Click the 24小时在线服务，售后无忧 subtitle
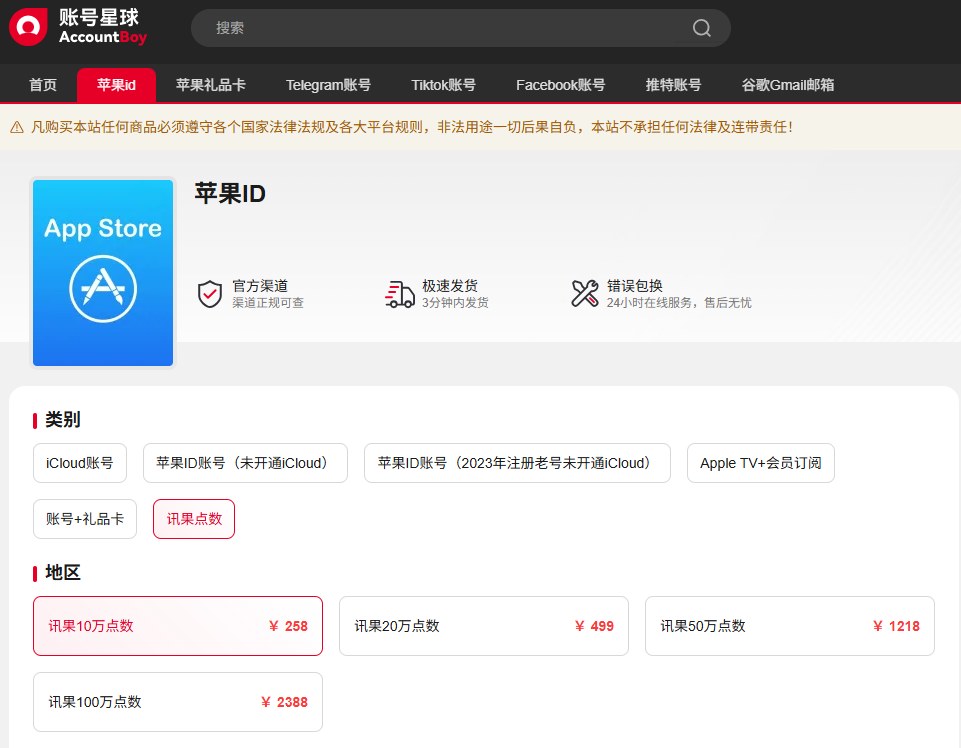The width and height of the screenshot is (961, 748). click(679, 303)
